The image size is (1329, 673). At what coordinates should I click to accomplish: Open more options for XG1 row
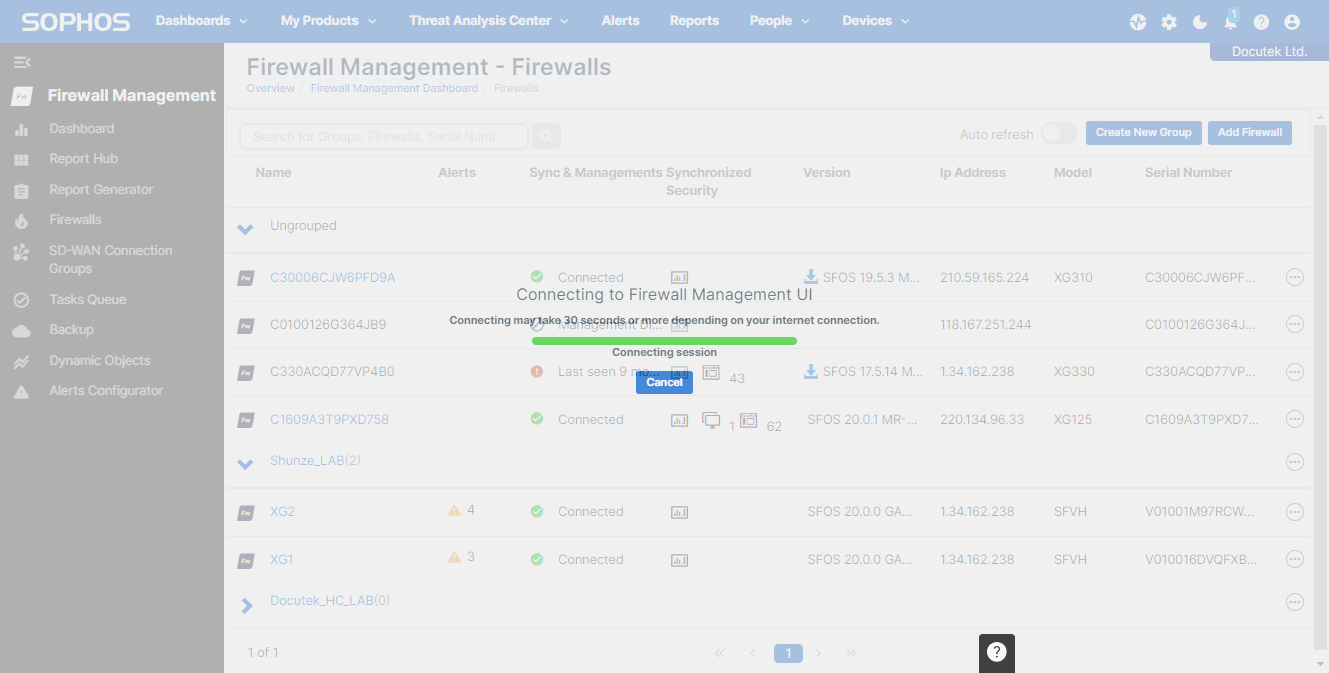(1295, 559)
